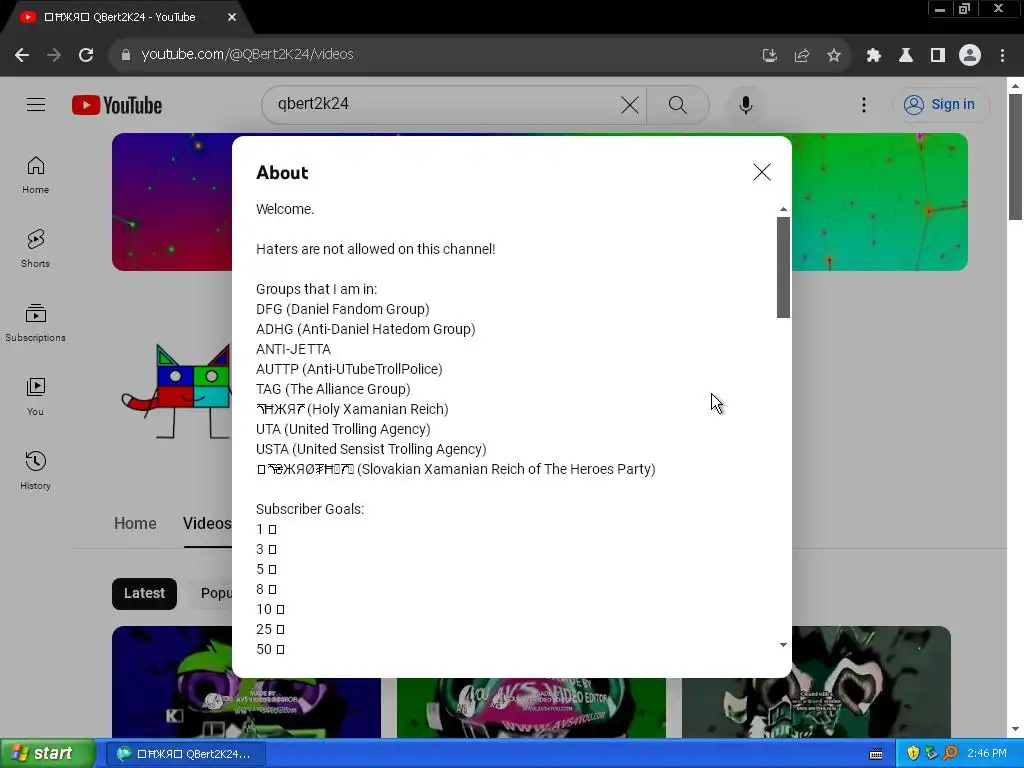
Task: Click the on-screen keyboard tray icon
Action: point(876,754)
